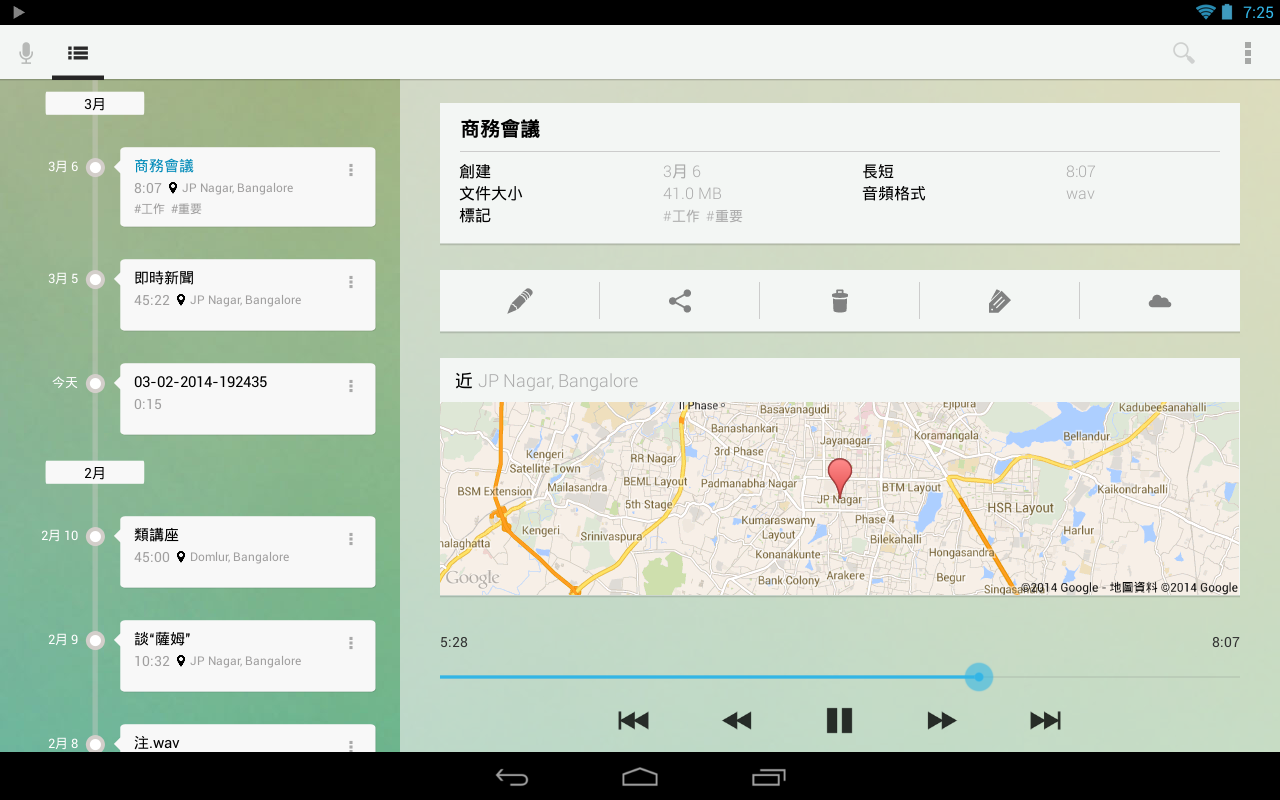Select the 03-02-2014-192435 recording
This screenshot has width=1280, height=800.
click(x=248, y=399)
